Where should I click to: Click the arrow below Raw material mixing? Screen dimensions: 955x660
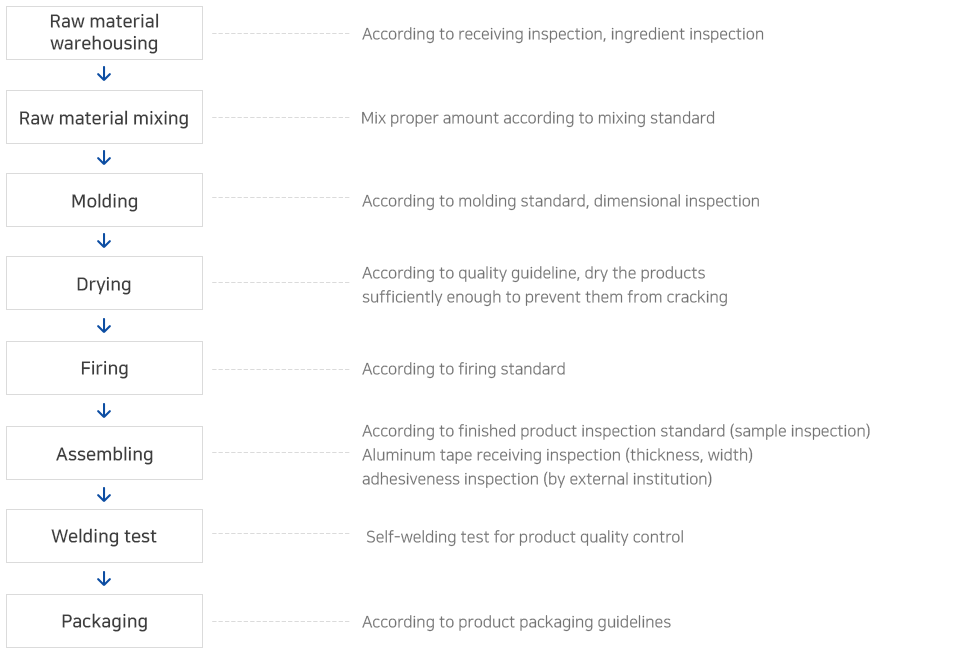click(x=104, y=158)
